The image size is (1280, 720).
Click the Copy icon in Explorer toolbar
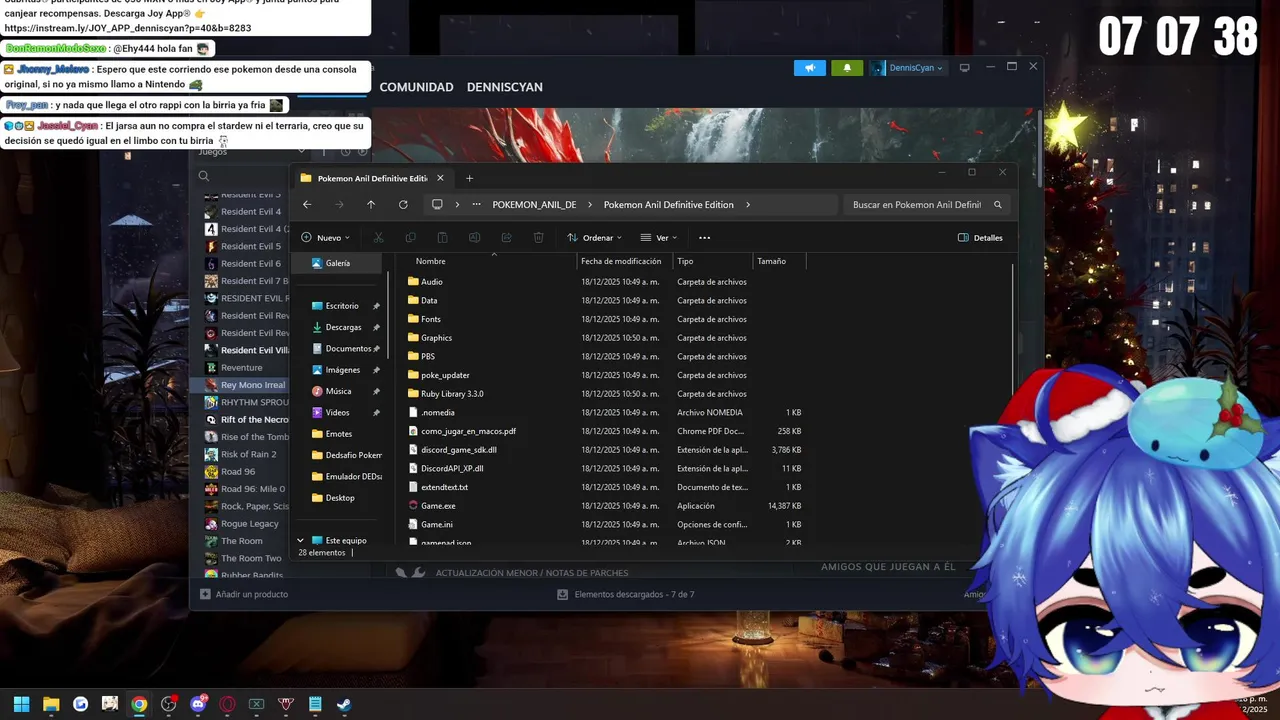(410, 238)
